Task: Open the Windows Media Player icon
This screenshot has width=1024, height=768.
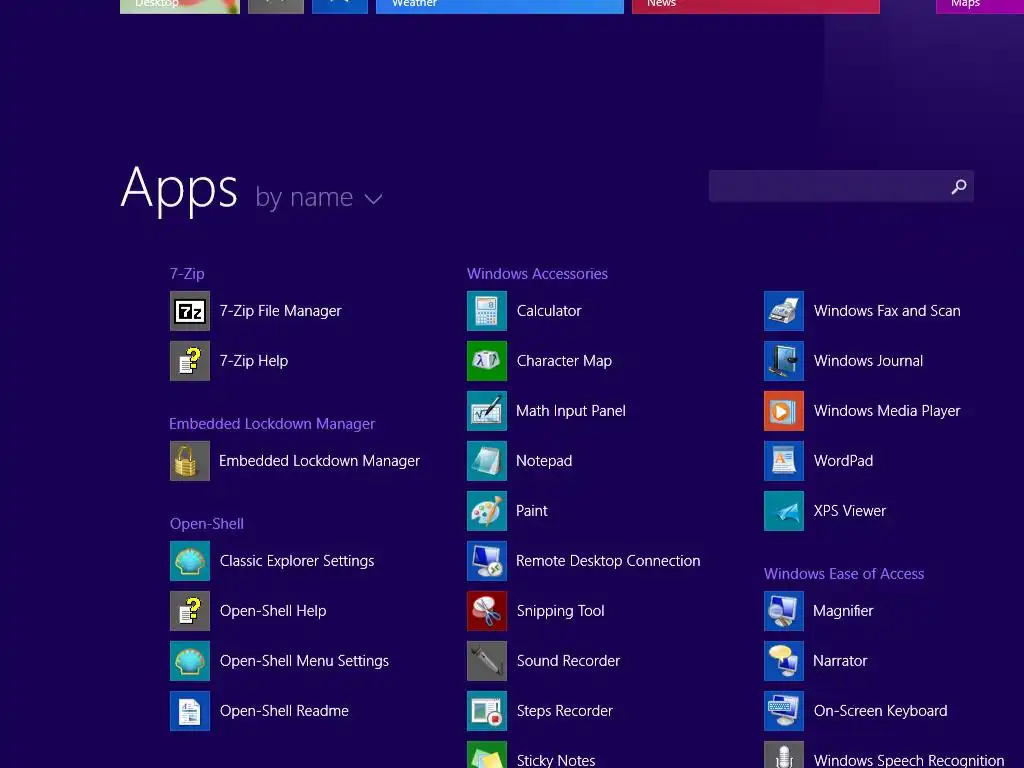Action: point(784,411)
